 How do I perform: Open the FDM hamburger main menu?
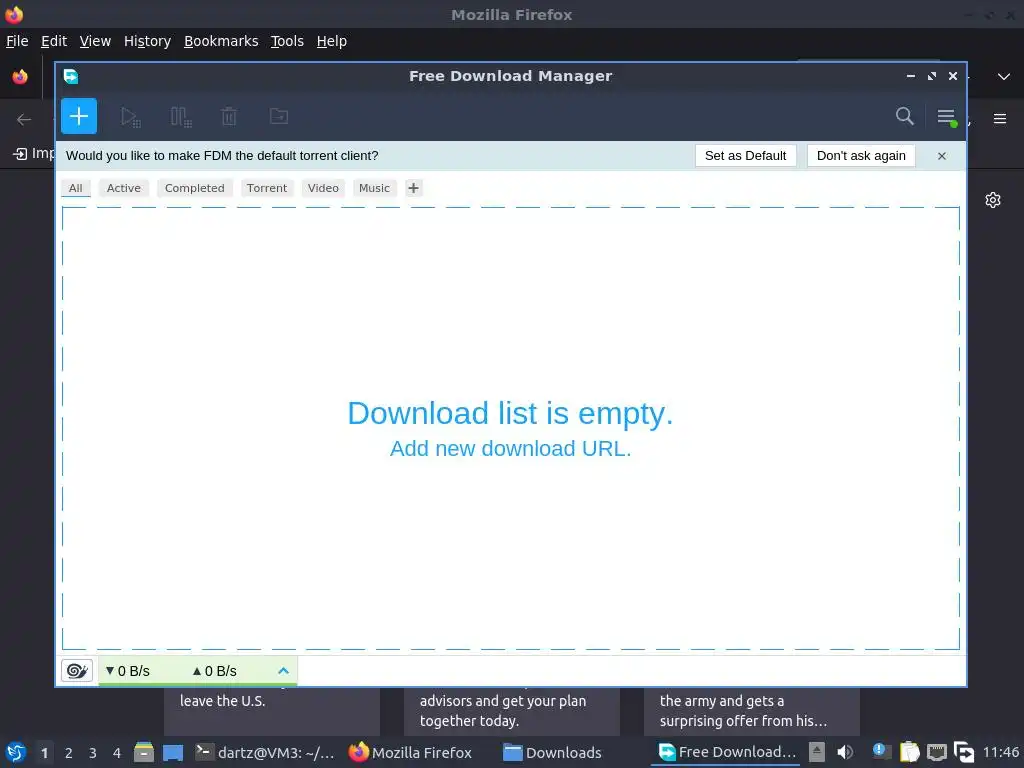pyautogui.click(x=946, y=117)
